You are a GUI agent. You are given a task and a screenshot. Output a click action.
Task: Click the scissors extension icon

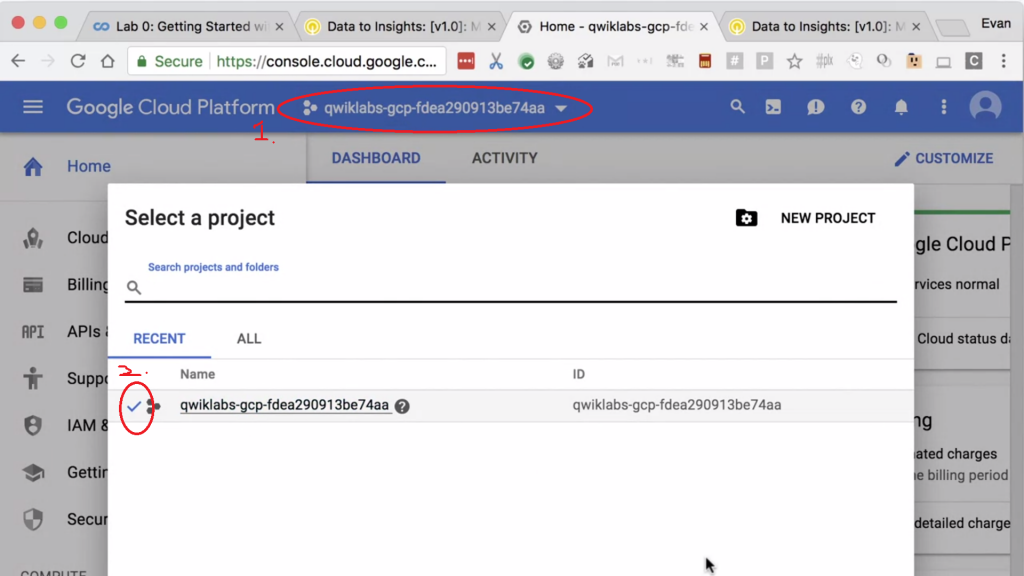coord(496,61)
